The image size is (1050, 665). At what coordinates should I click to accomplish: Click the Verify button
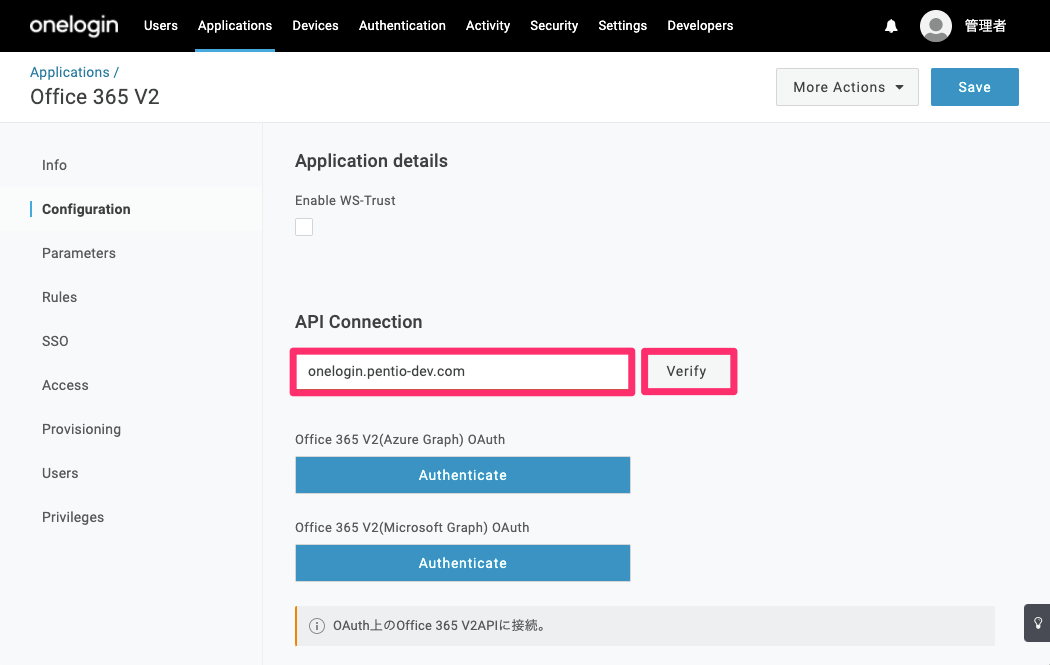coord(686,371)
